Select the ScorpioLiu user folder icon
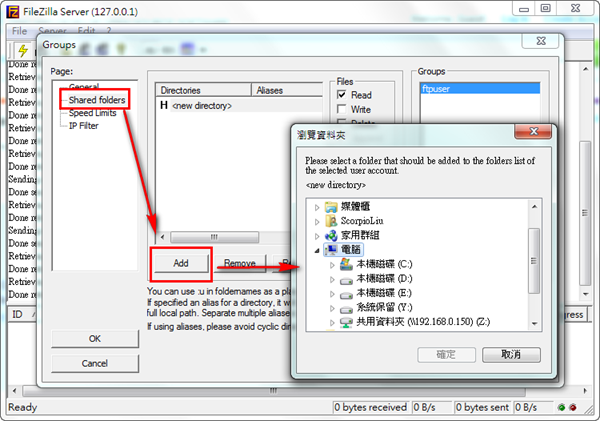Viewport: 600px width, 421px height. [x=331, y=221]
